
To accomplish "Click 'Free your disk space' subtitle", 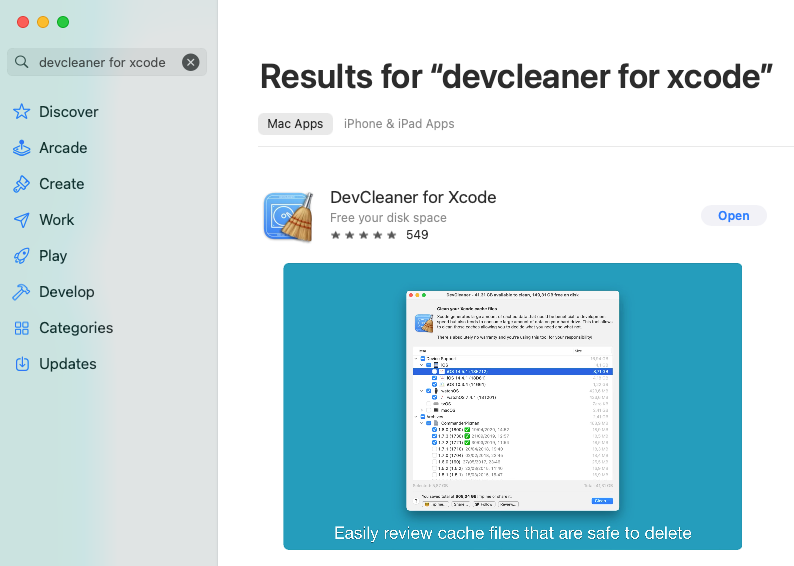I will [x=388, y=218].
